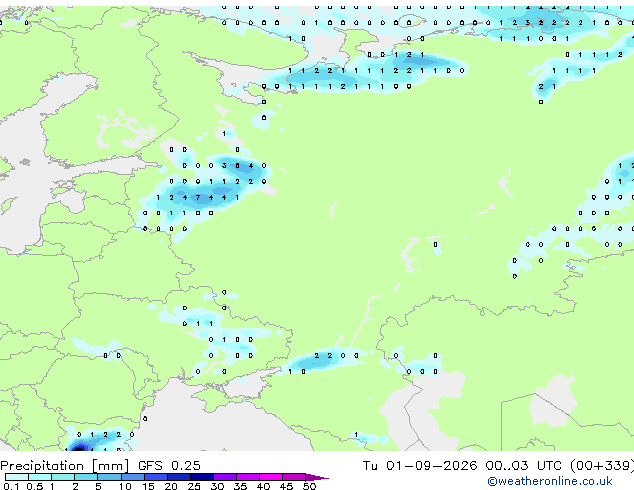Click the 40 to 45 mm legend swatch
This screenshot has width=634, height=490.
pyautogui.click(x=271, y=477)
